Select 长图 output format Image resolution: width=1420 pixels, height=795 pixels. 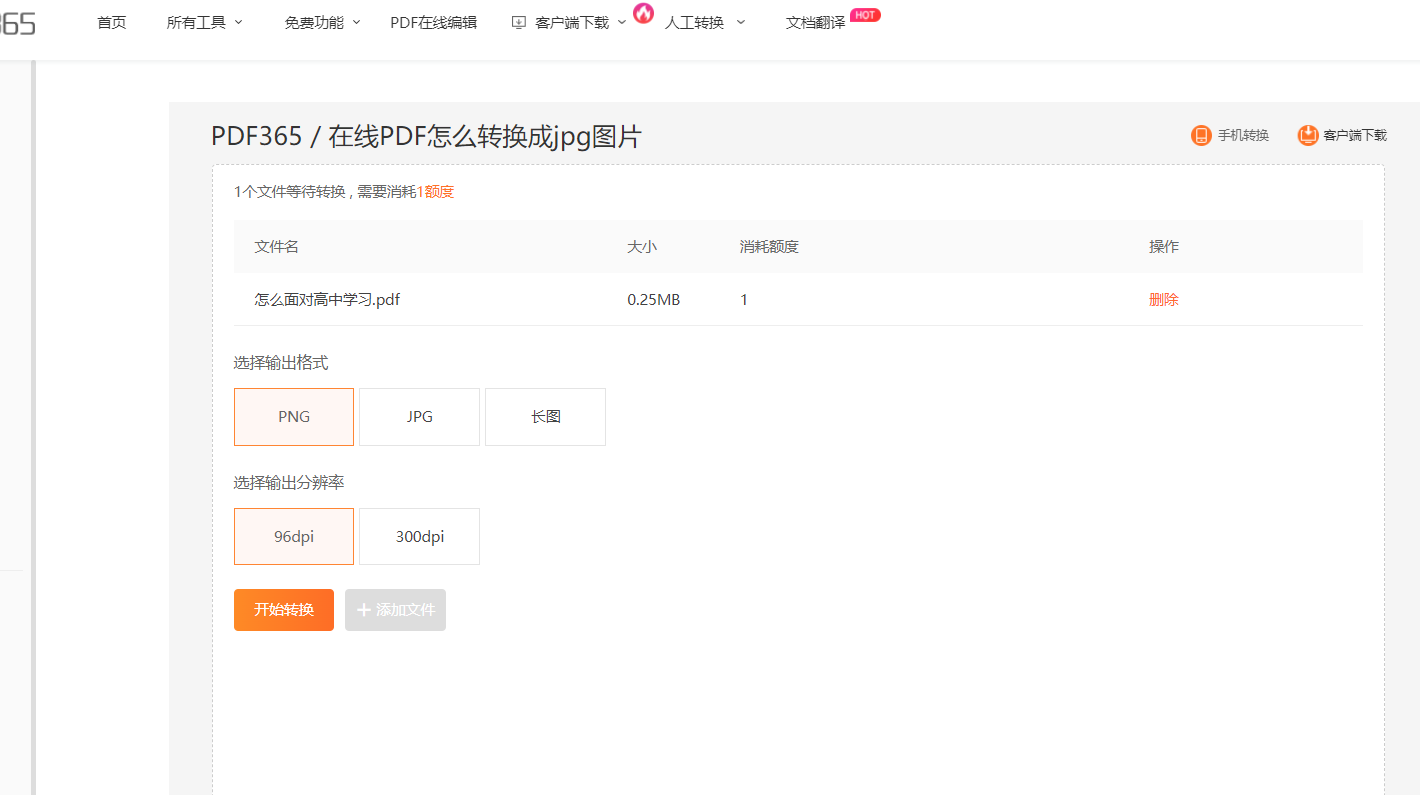[545, 417]
